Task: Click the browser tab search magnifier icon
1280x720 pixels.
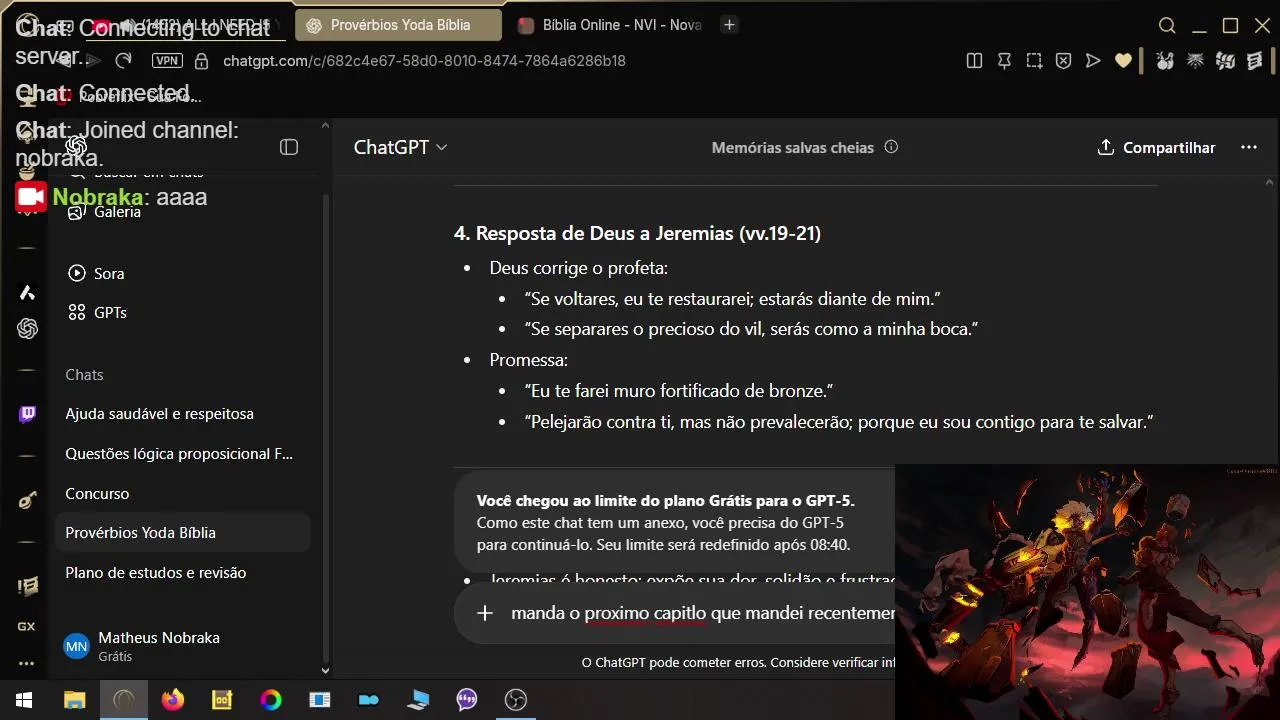Action: click(1167, 26)
